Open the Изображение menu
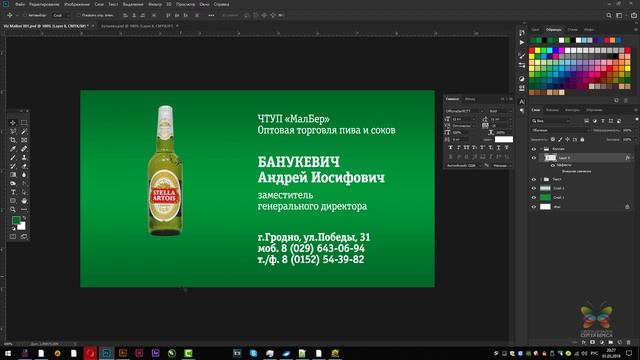Image resolution: width=640 pixels, height=360 pixels. [x=77, y=4]
